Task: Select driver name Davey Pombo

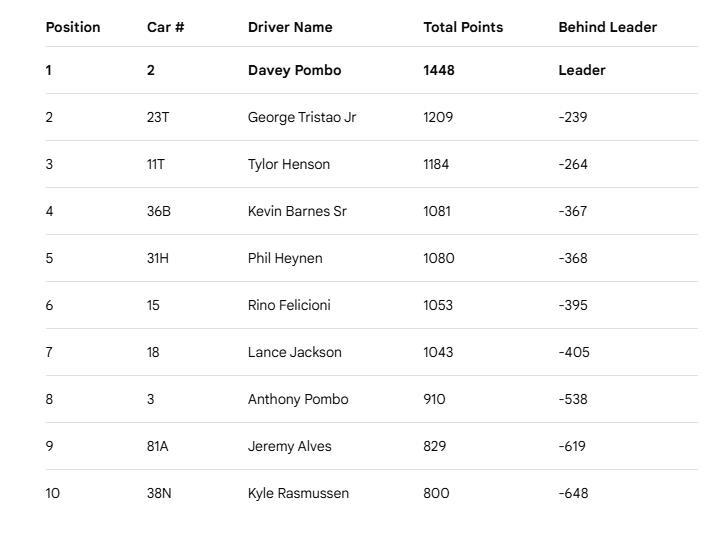Action: click(x=294, y=70)
